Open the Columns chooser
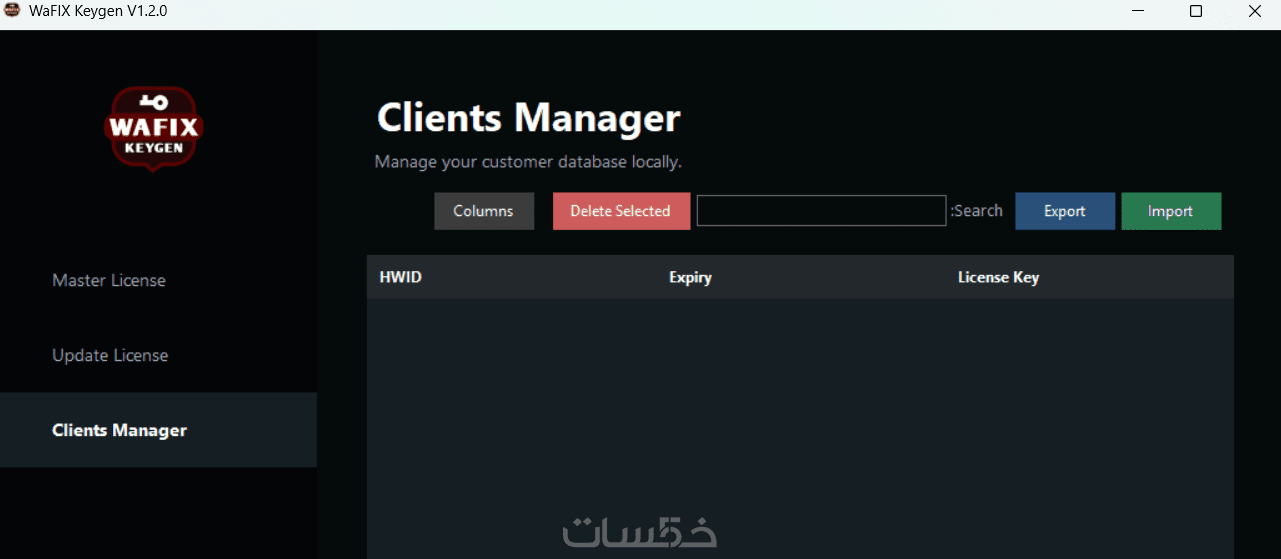The width and height of the screenshot is (1281, 559). coord(484,211)
